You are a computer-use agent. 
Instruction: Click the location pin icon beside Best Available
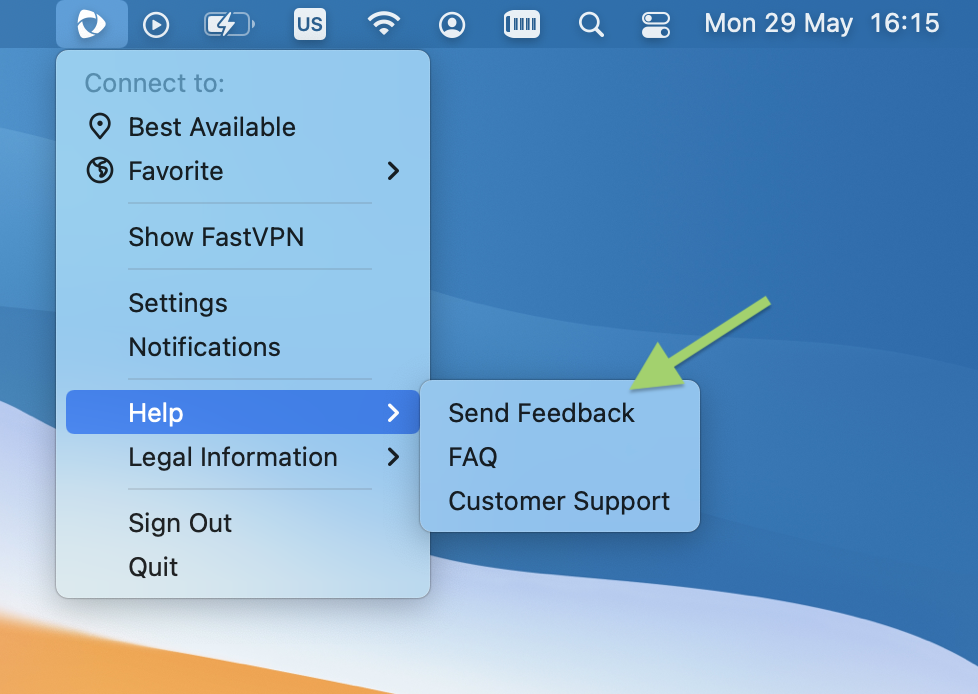(100, 127)
